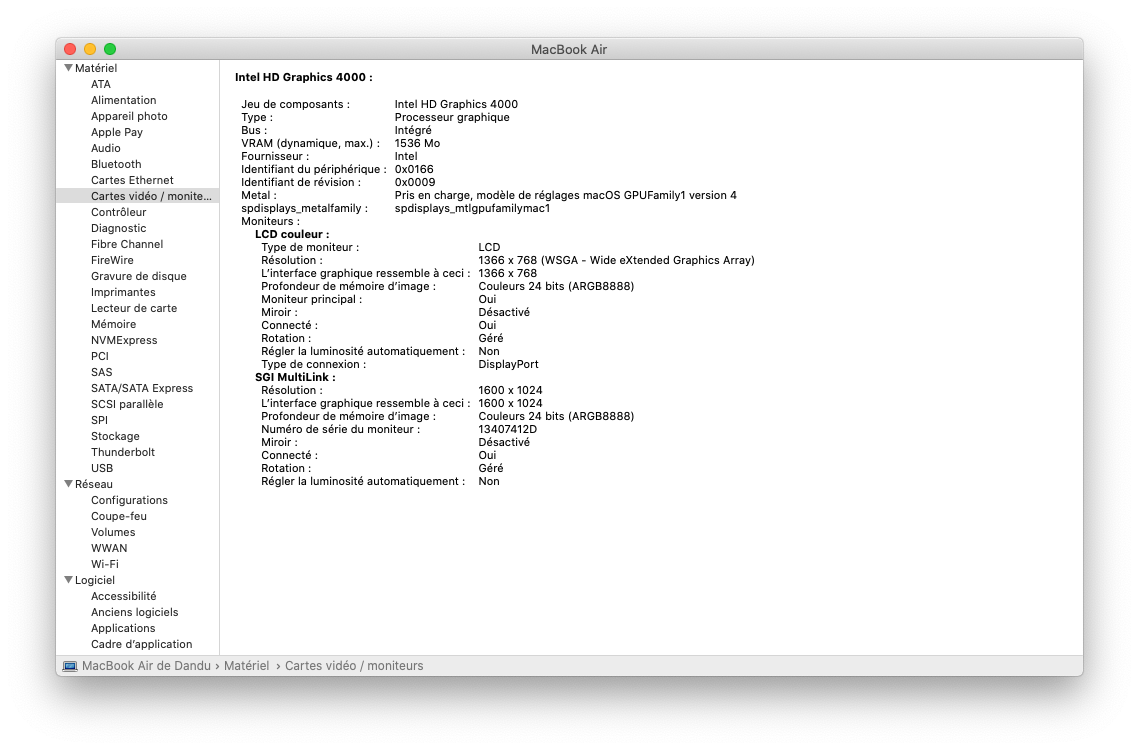Show Bluetooth information
The width and height of the screenshot is (1139, 750).
116,164
